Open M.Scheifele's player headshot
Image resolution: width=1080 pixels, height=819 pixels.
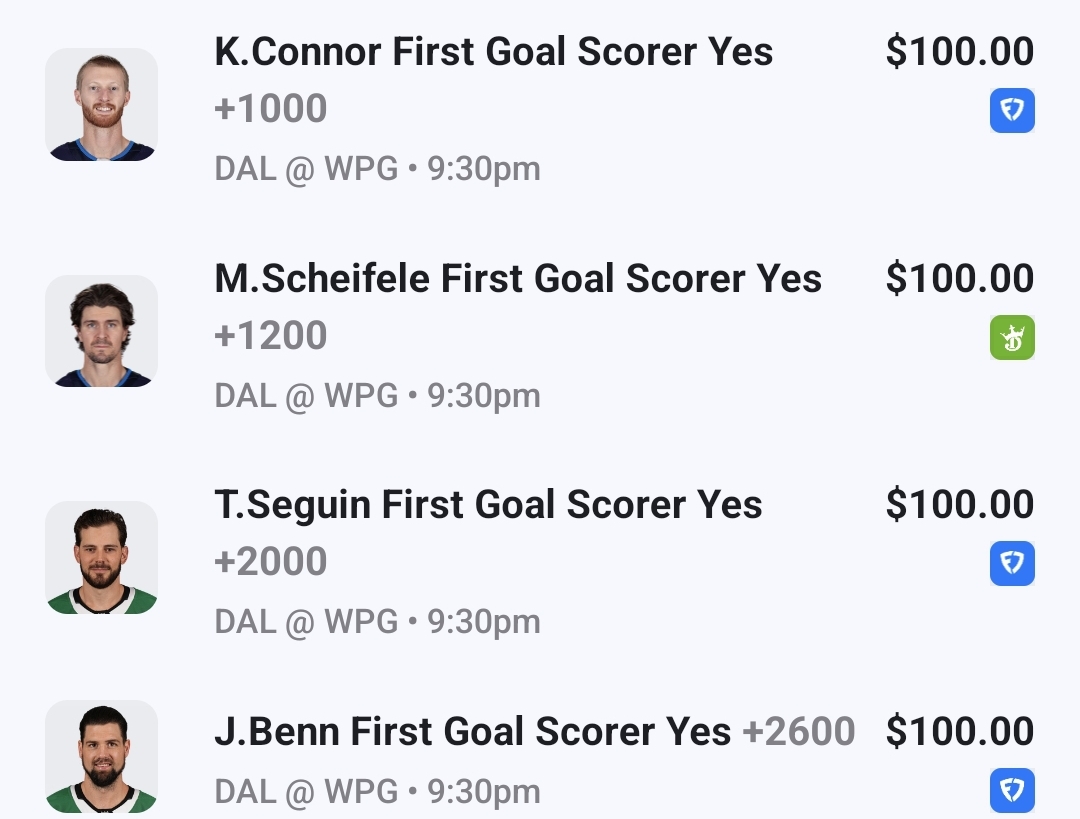(x=101, y=331)
